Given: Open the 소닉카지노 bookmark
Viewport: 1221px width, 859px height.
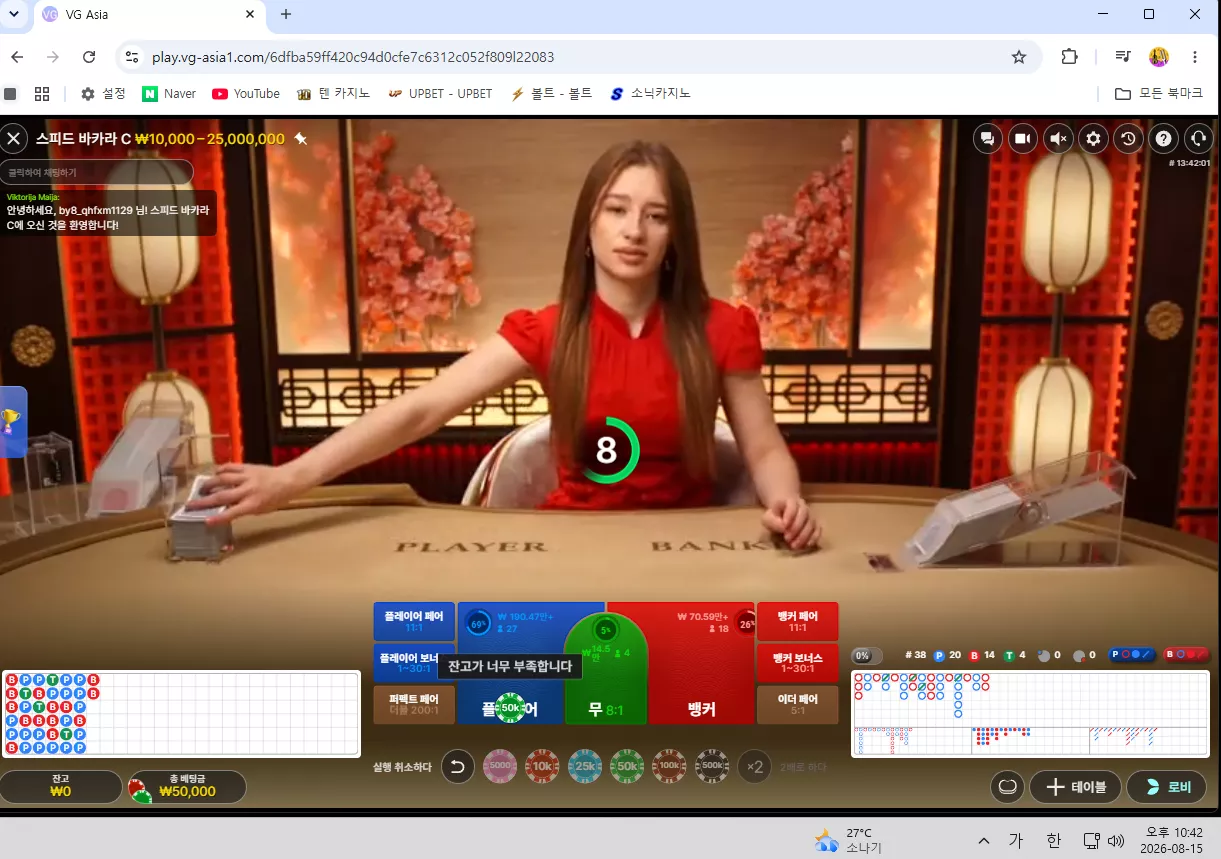Looking at the screenshot, I should pyautogui.click(x=650, y=94).
